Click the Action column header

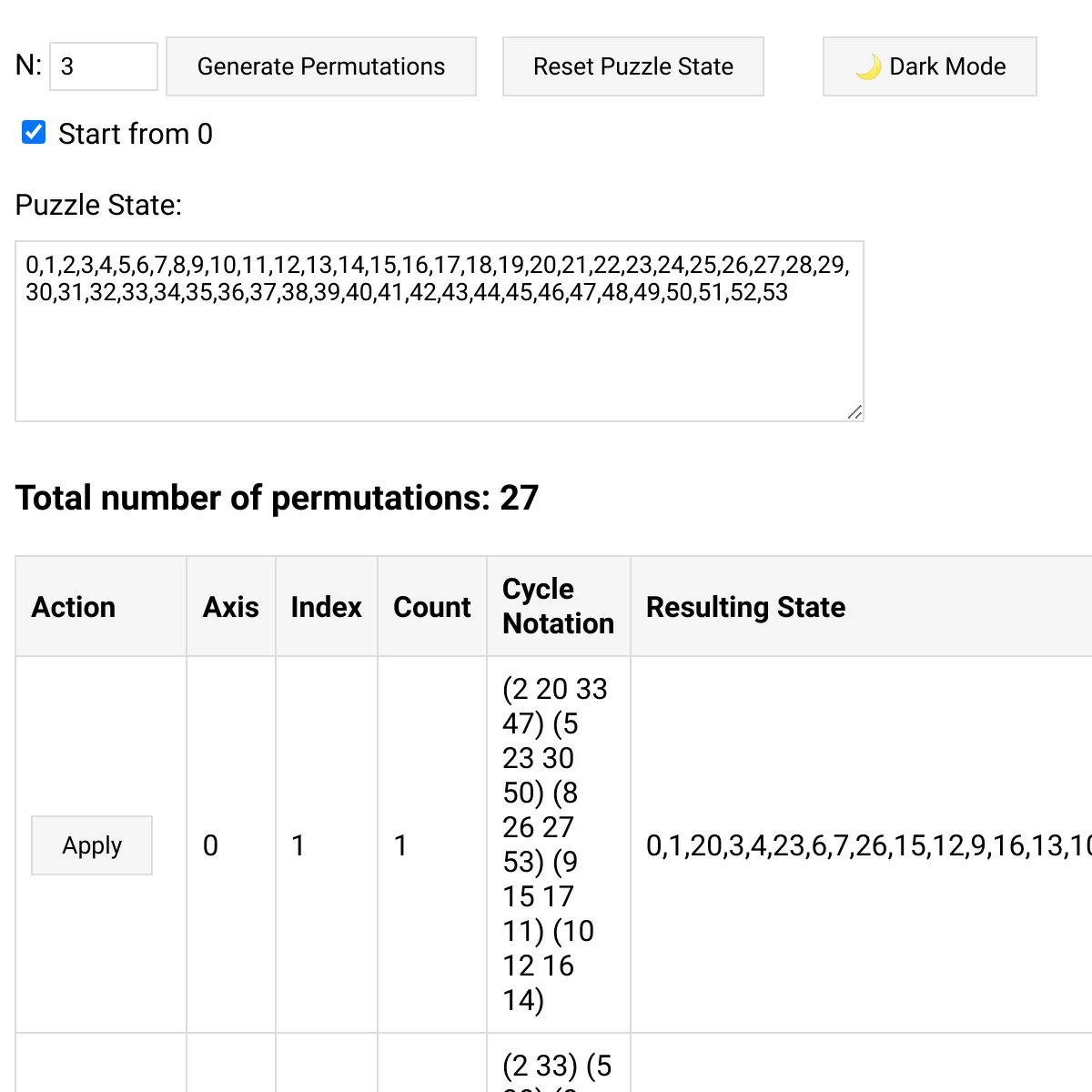point(74,607)
